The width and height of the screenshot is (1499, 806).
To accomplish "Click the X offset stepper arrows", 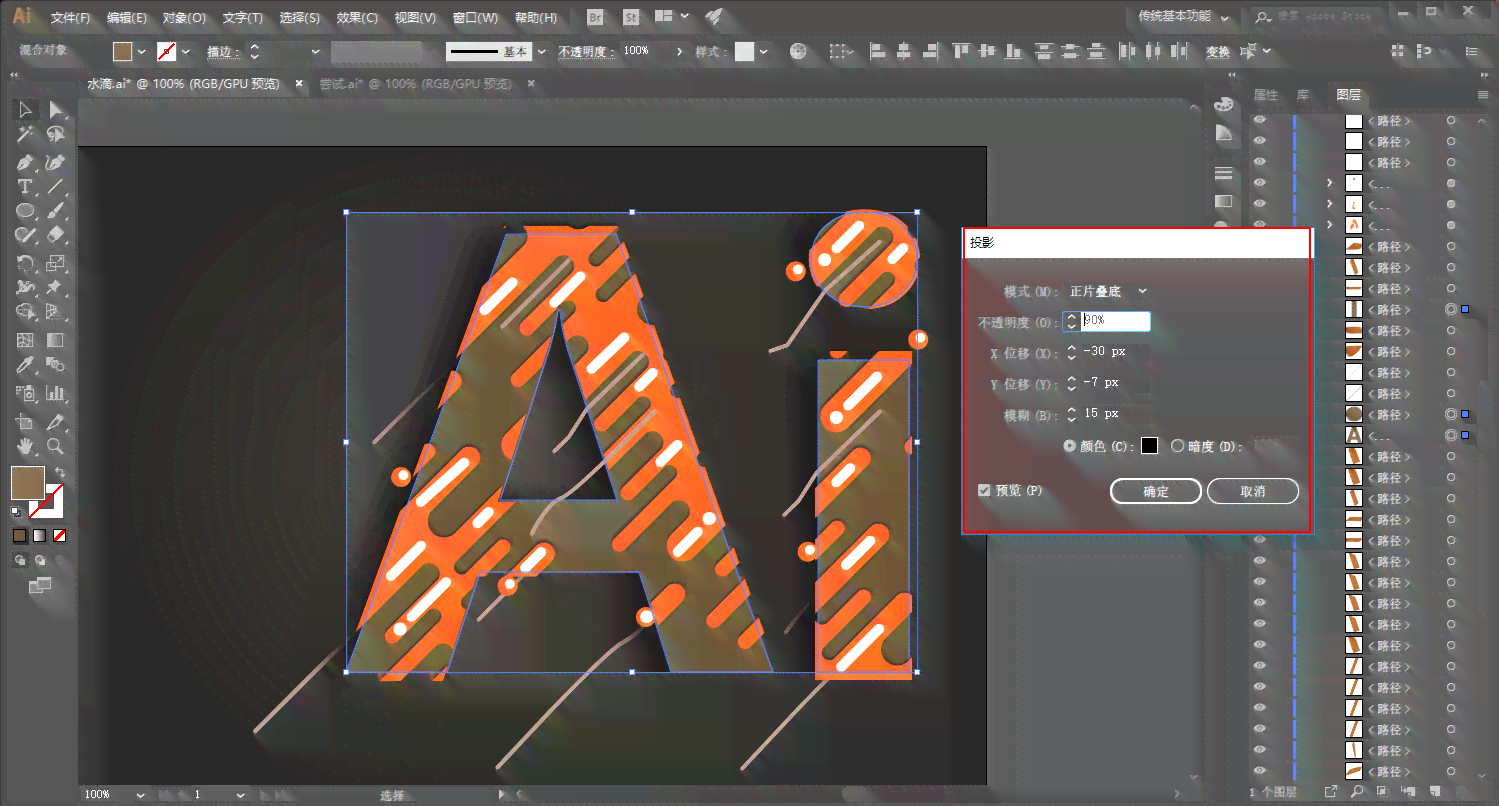I will [1072, 352].
